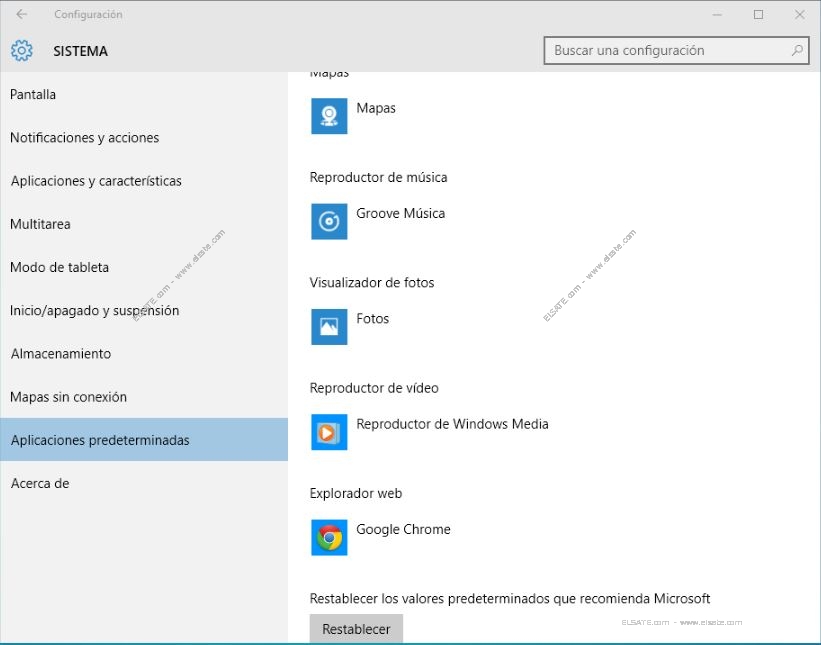Select Aplicaciones y características
The image size is (821, 645).
click(x=144, y=181)
